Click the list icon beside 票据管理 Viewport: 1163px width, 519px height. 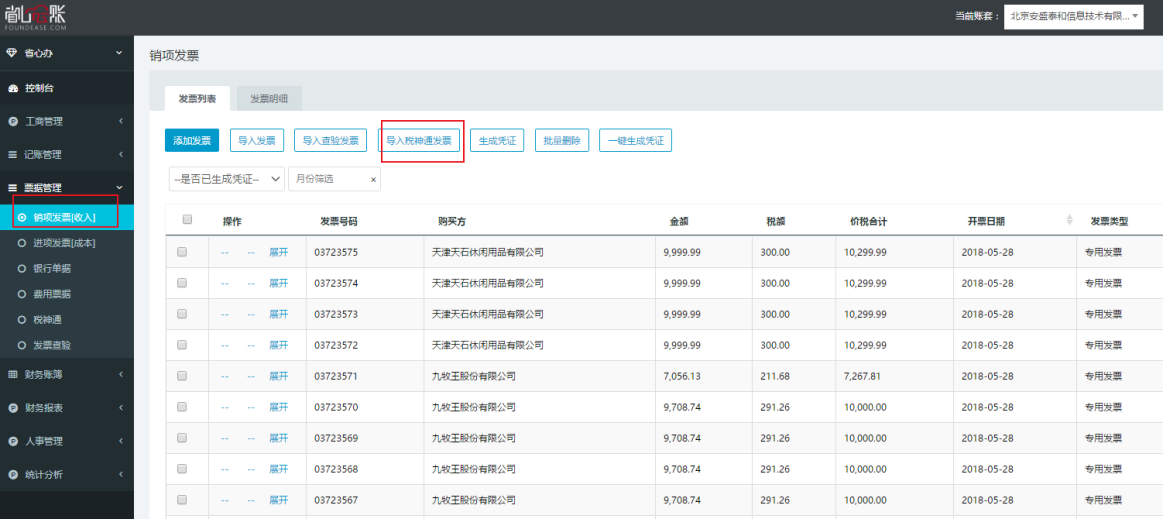(x=13, y=188)
